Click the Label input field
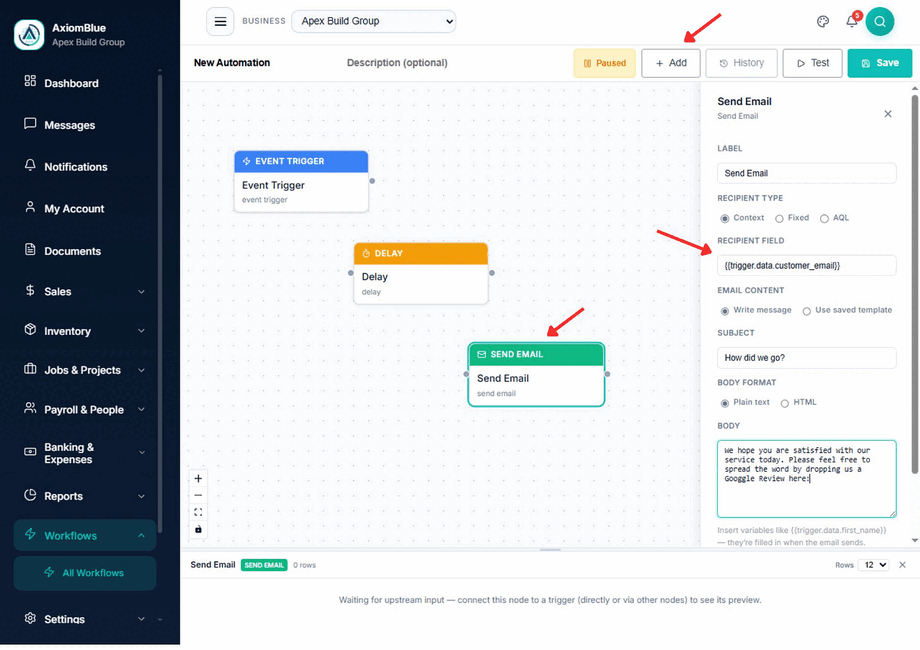The height and width of the screenshot is (650, 920). (806, 174)
